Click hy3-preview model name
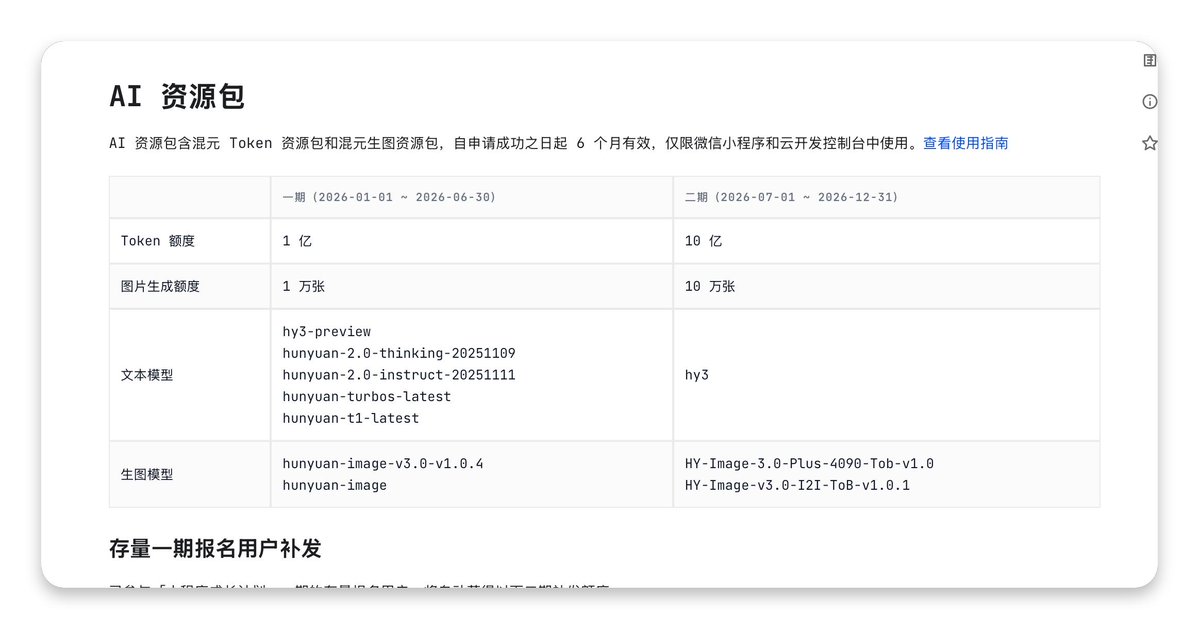 coord(327,332)
